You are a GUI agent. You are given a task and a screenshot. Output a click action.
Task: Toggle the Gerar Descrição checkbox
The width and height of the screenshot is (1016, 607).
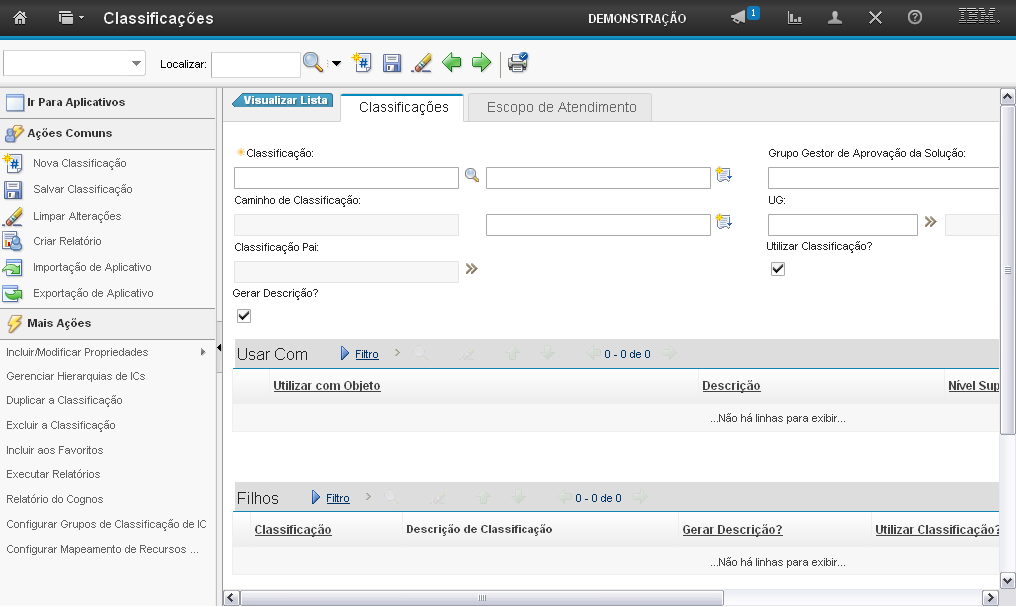coord(244,316)
